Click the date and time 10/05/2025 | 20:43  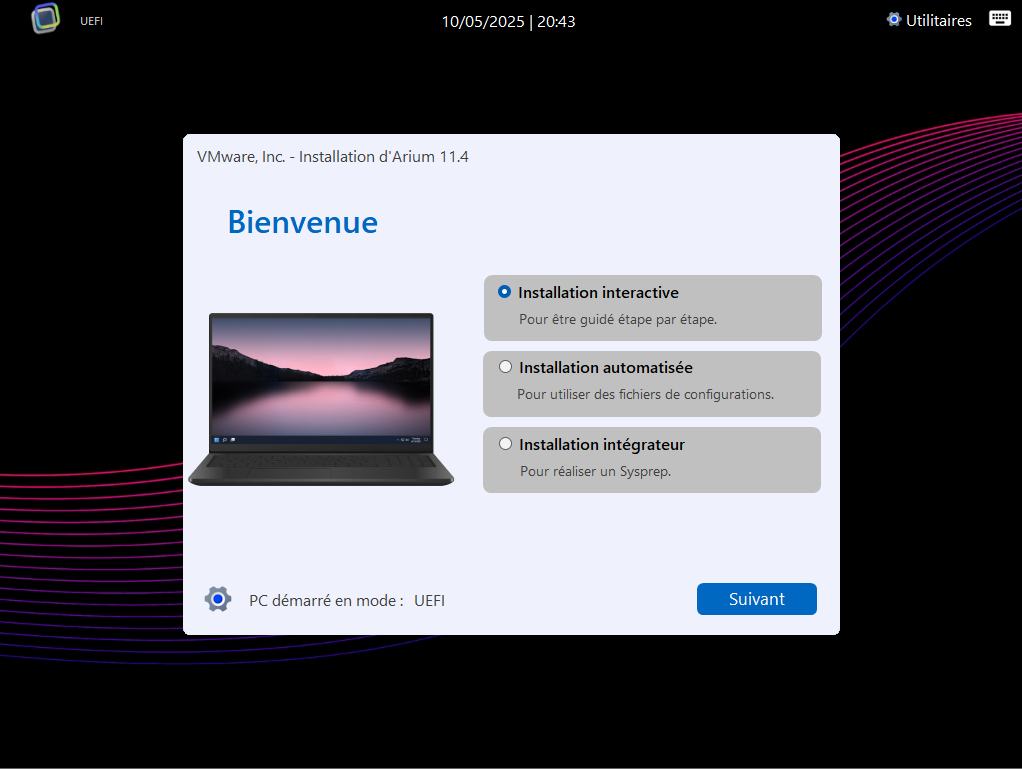(x=508, y=22)
